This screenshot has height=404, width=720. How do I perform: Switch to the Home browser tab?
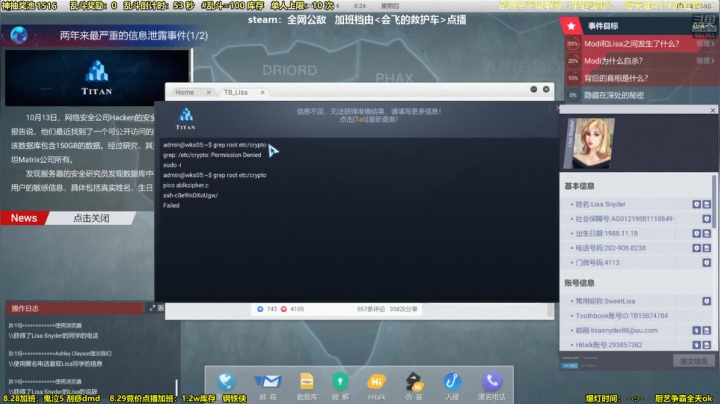point(185,92)
